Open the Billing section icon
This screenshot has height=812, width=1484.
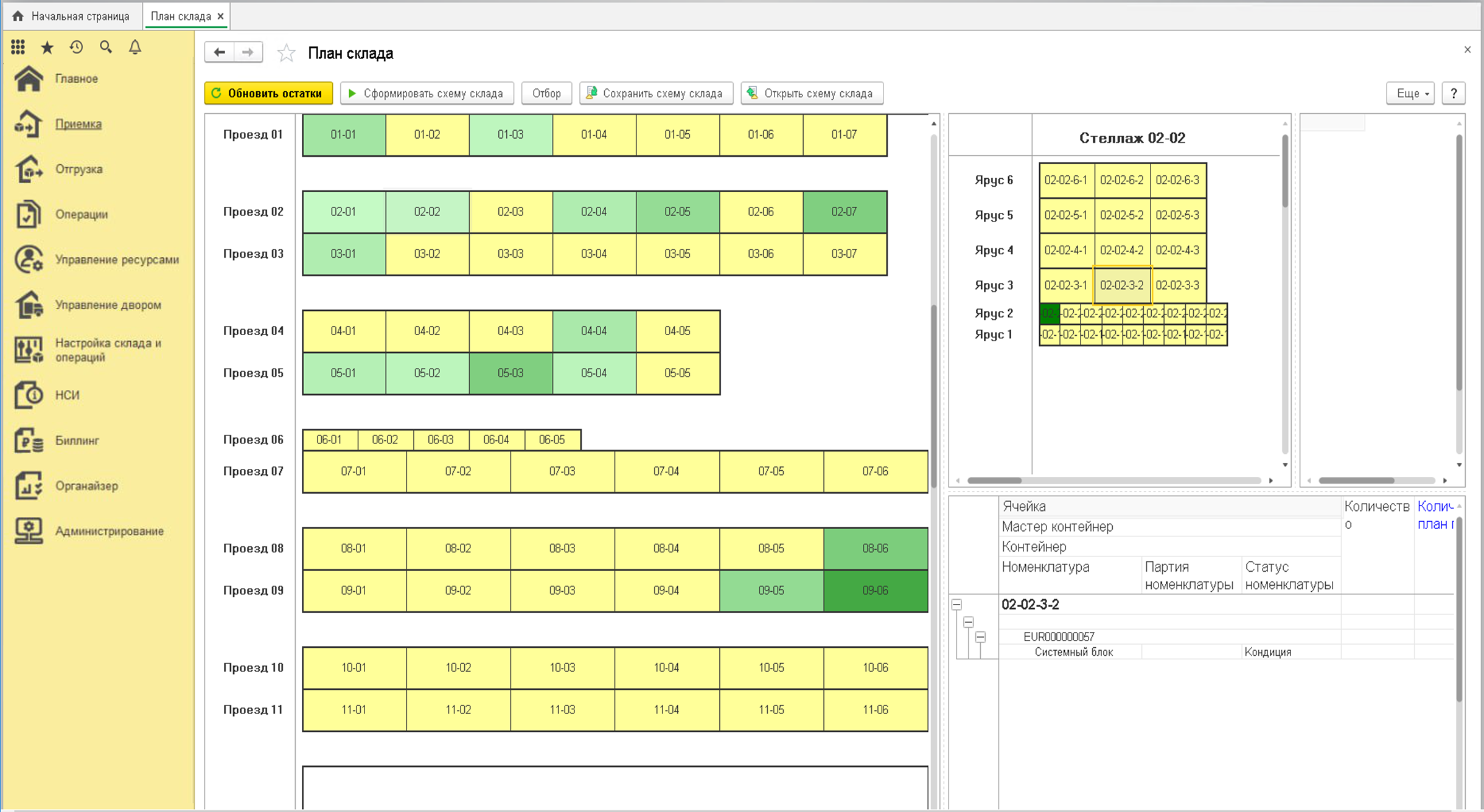point(29,440)
